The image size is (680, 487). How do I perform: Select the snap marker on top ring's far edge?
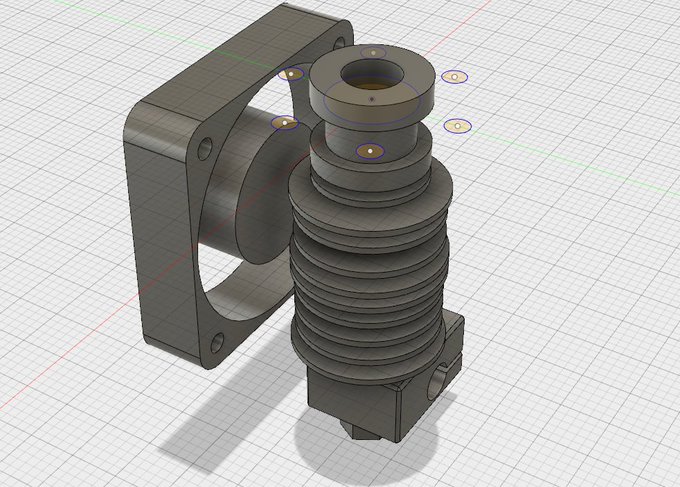click(x=373, y=53)
